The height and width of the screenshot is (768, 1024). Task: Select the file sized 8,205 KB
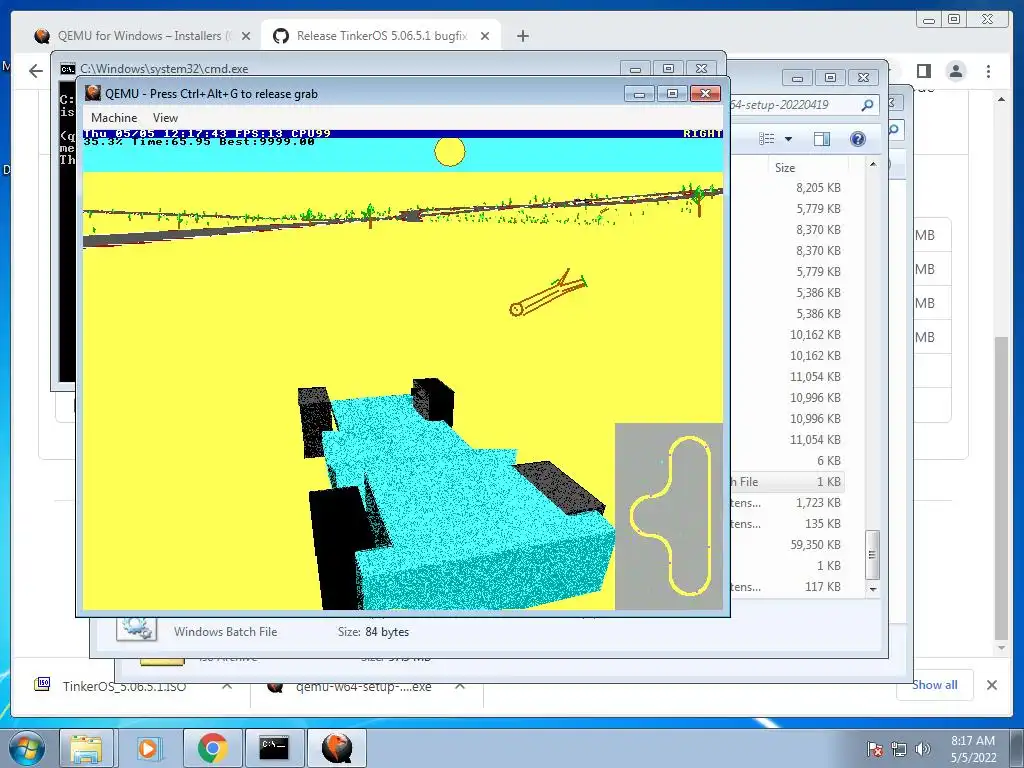(818, 187)
